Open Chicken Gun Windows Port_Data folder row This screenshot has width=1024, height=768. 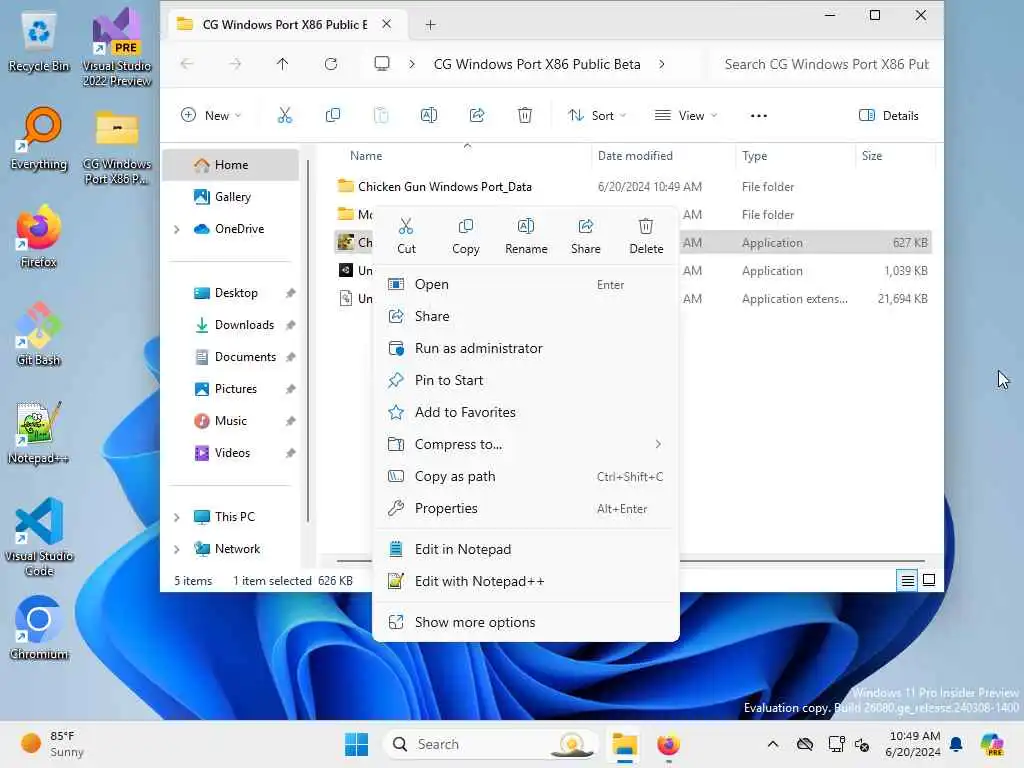click(x=632, y=187)
